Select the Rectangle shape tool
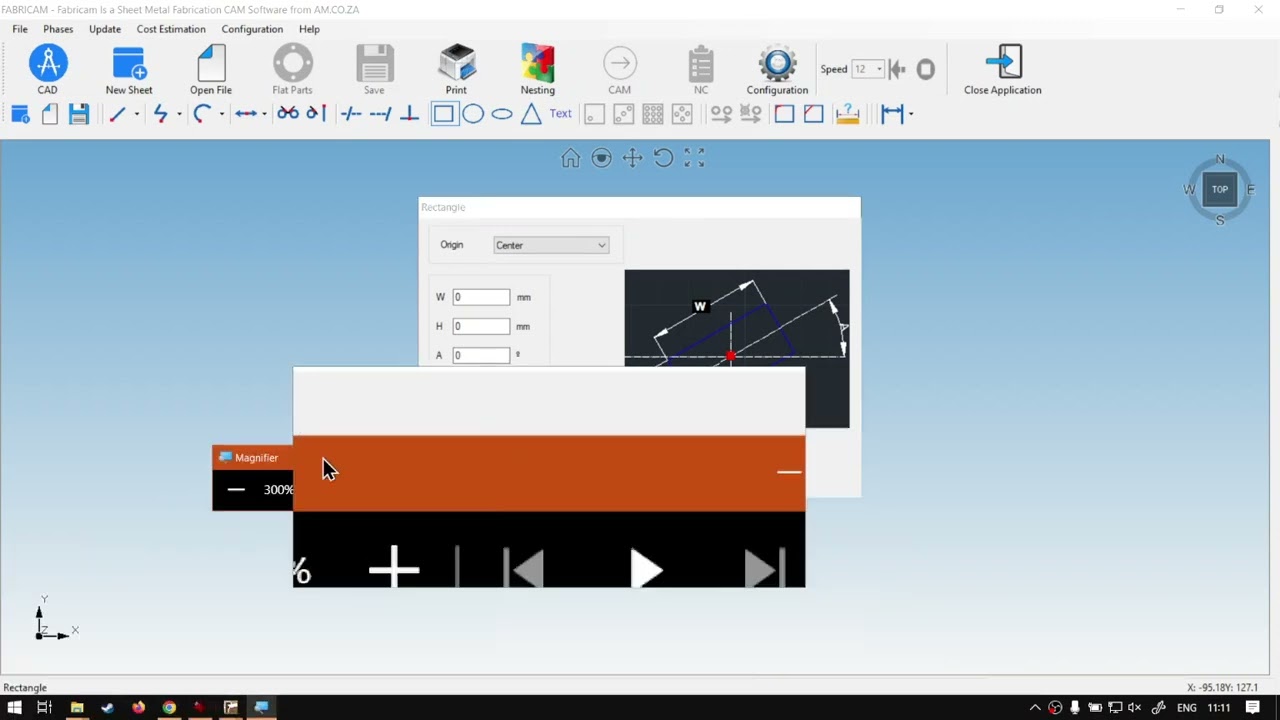The width and height of the screenshot is (1280, 720). [x=443, y=114]
